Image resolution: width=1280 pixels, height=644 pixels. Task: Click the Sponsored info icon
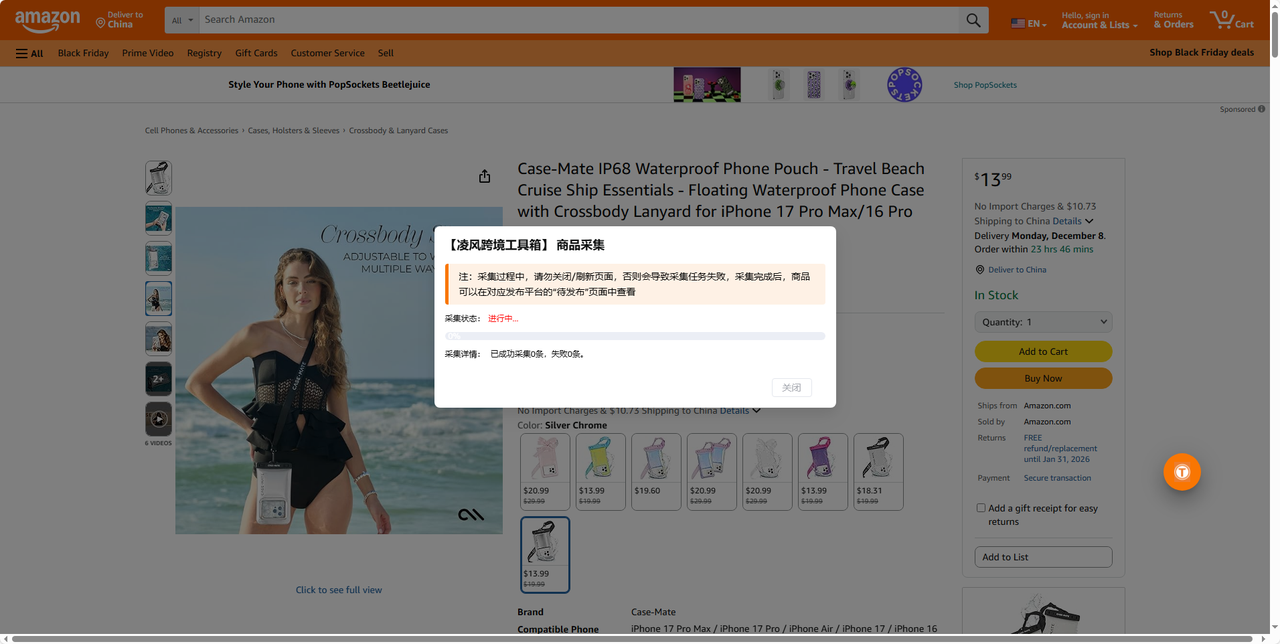[1261, 109]
